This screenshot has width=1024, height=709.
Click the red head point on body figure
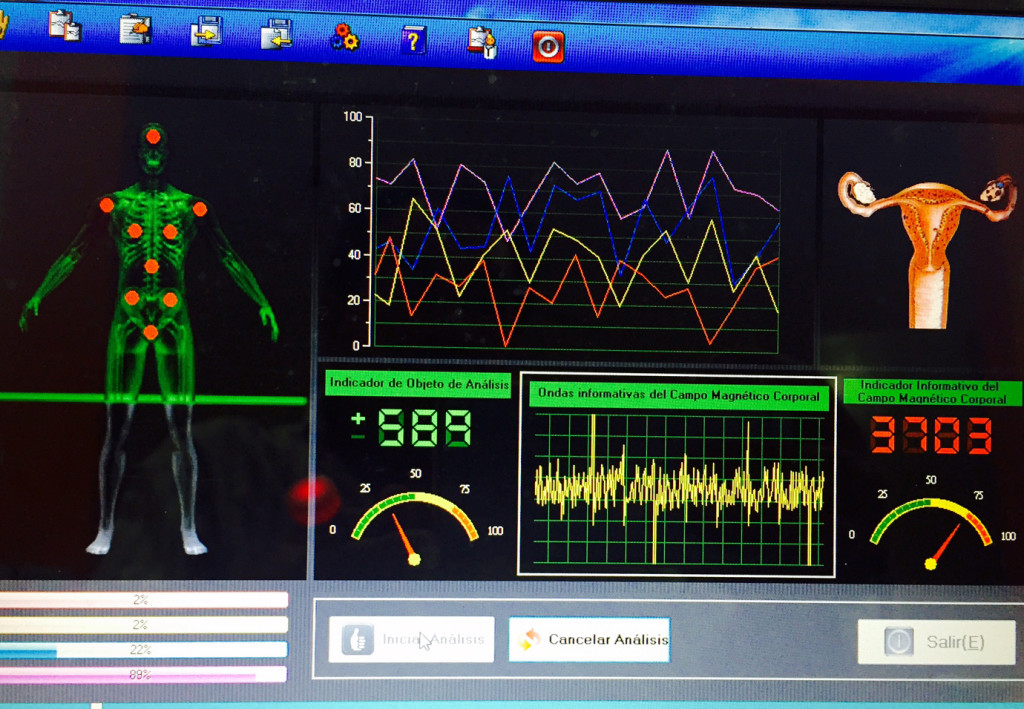tap(153, 136)
